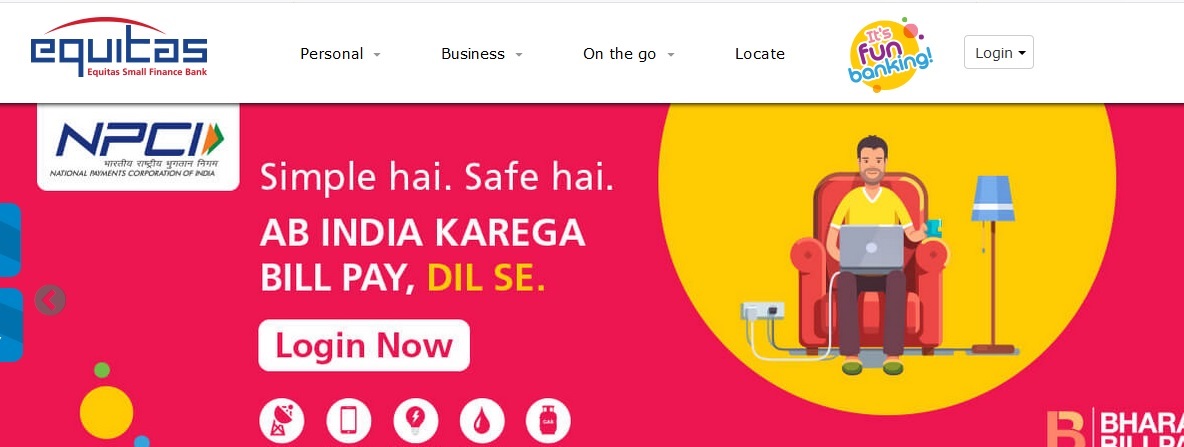This screenshot has height=447, width=1184.
Task: Select the water drop bill icon
Action: point(482,421)
